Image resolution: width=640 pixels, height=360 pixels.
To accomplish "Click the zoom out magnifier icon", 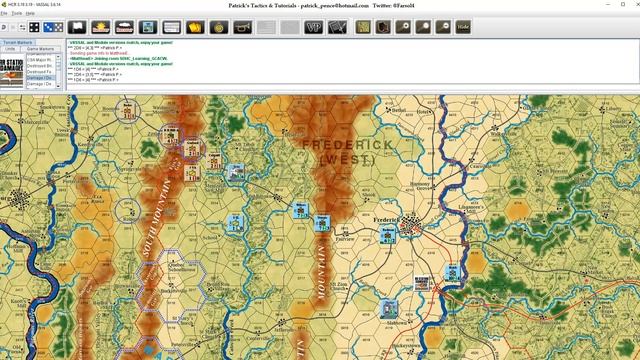I will tap(443, 27).
